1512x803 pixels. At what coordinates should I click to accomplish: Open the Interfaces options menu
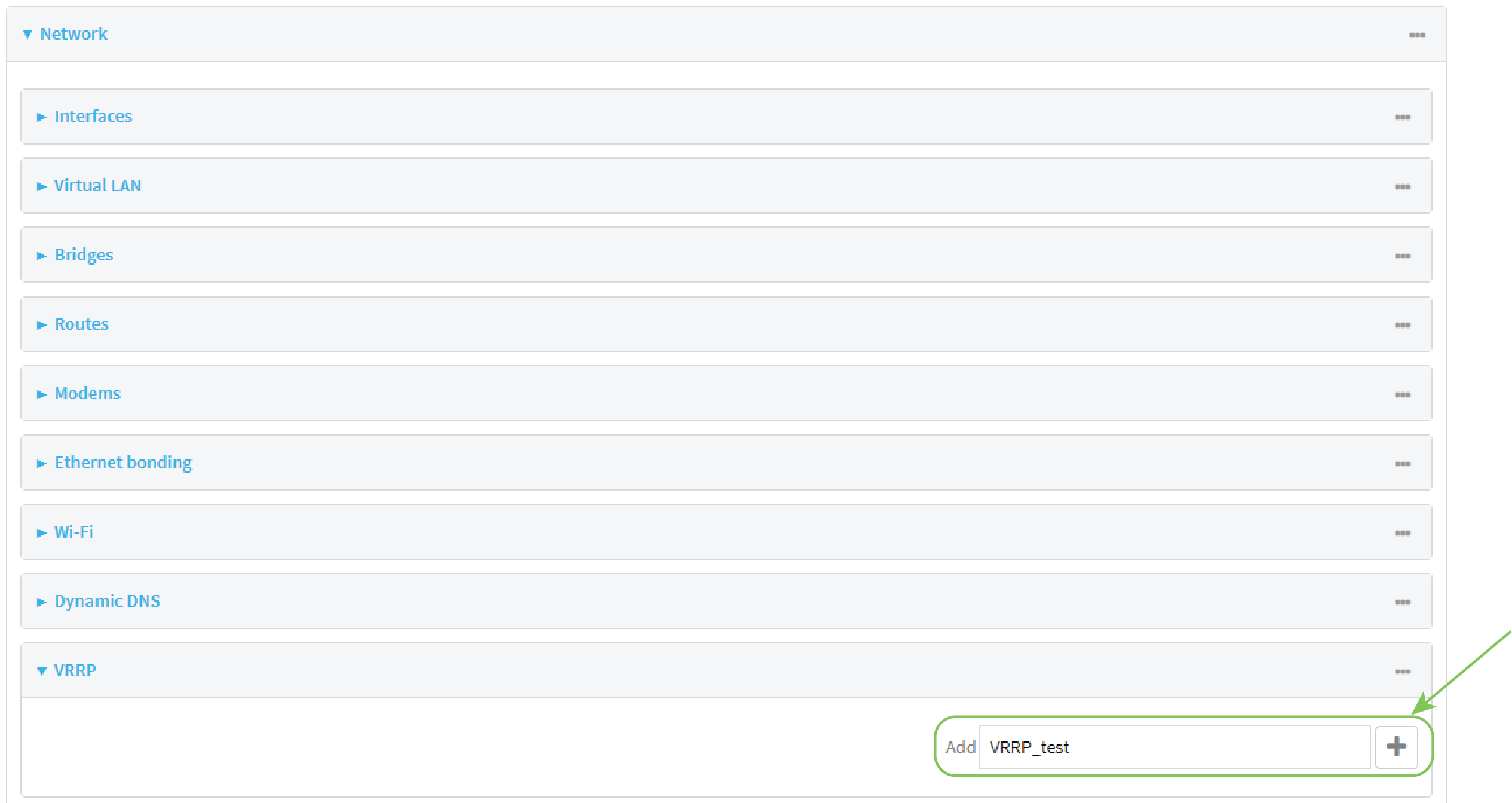[1403, 117]
